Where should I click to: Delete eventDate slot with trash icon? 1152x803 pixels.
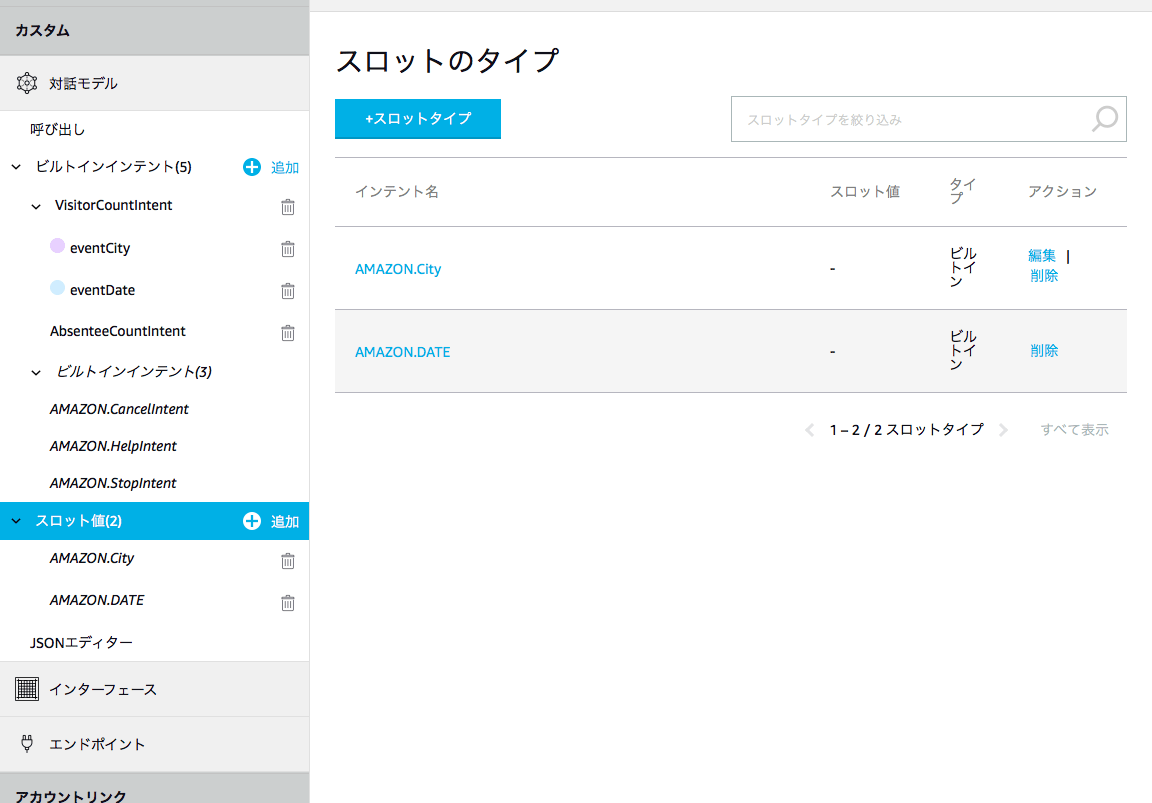(288, 290)
